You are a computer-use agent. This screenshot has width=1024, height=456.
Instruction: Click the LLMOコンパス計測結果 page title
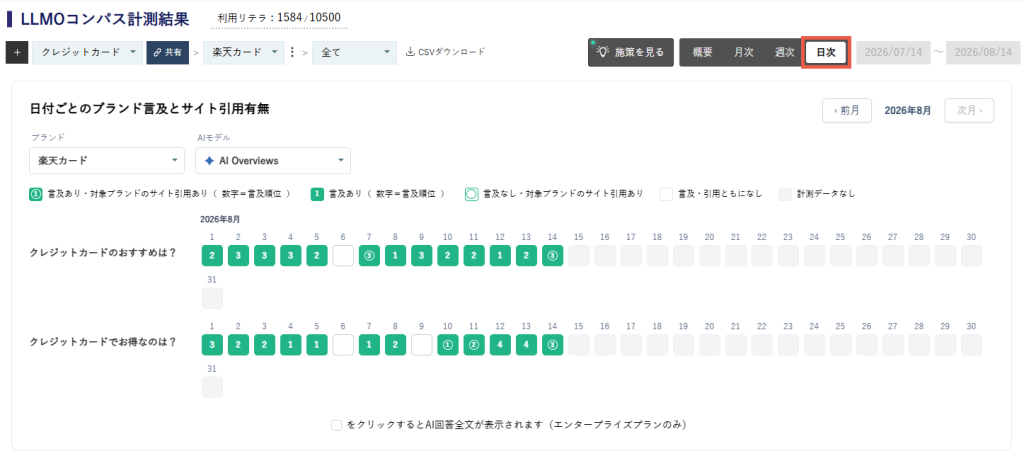pyautogui.click(x=104, y=19)
